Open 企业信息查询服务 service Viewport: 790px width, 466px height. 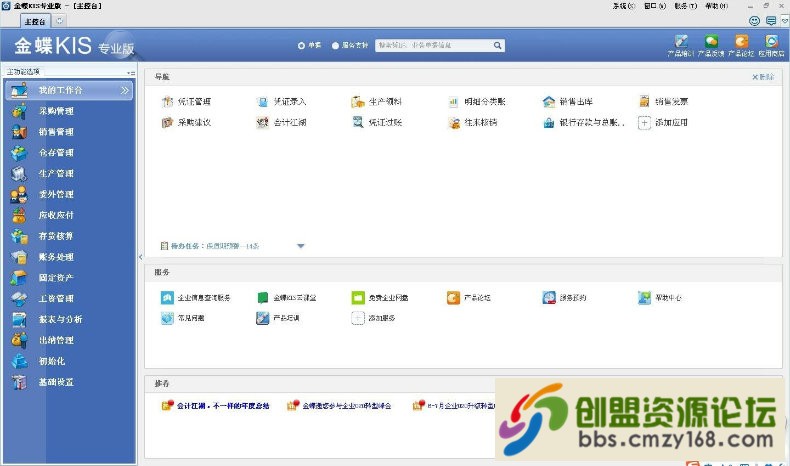click(195, 298)
